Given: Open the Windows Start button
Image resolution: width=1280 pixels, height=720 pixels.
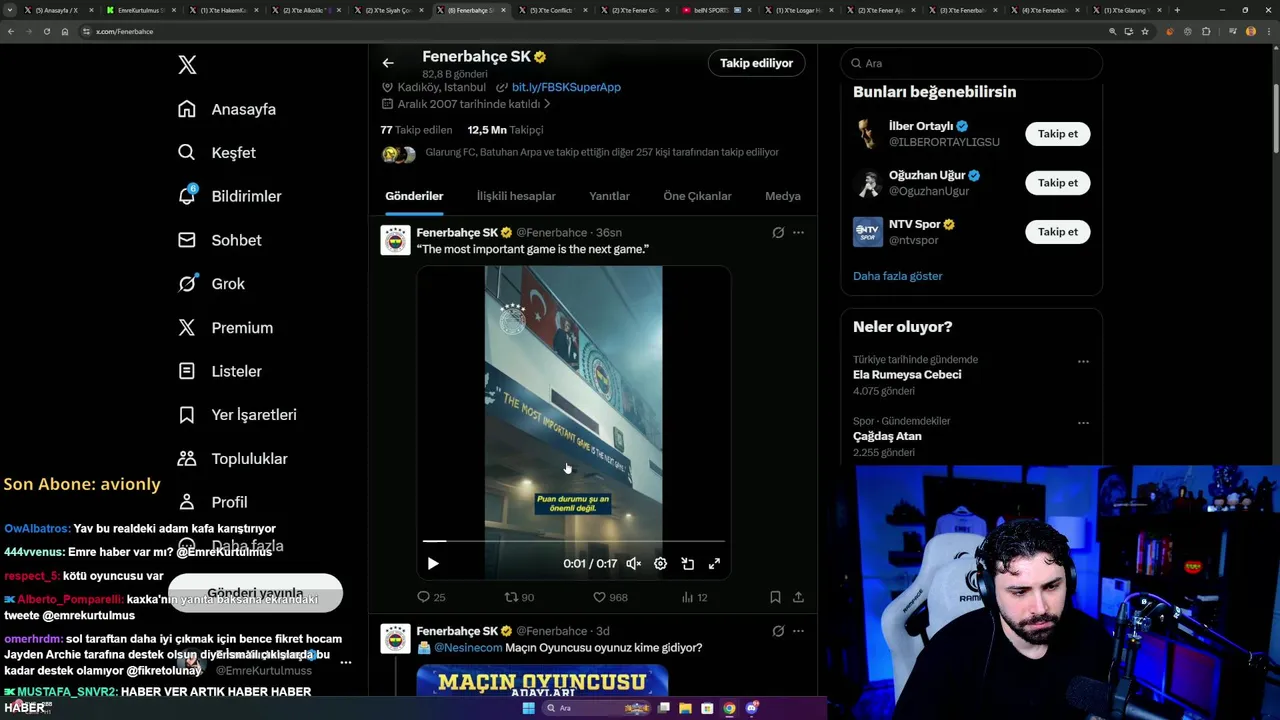Looking at the screenshot, I should (528, 708).
